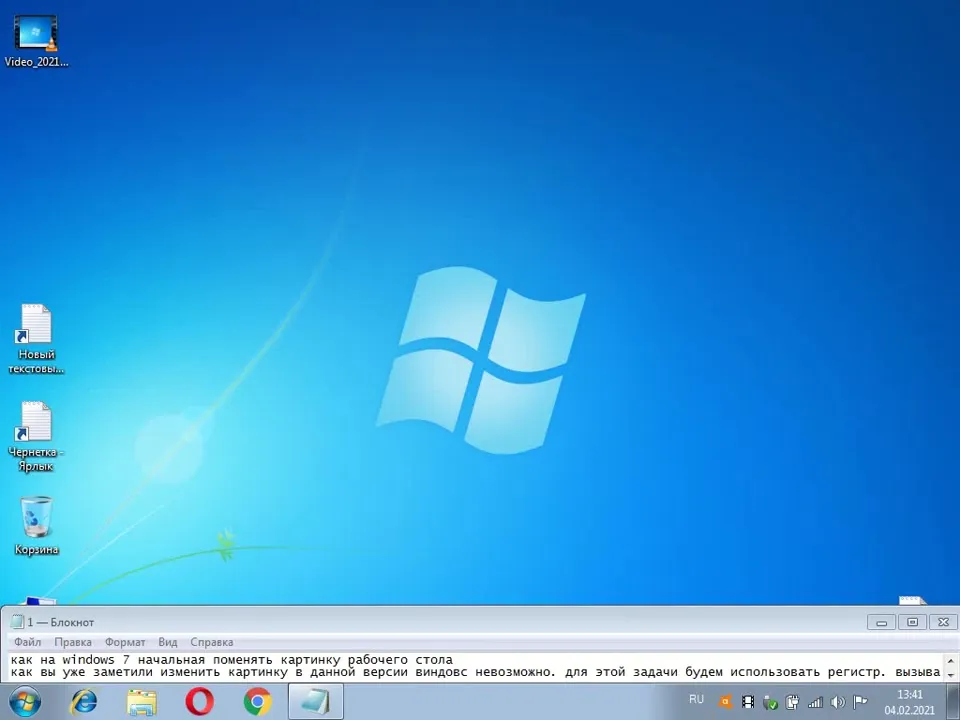Select Video_2021 file icon on desktop
This screenshot has height=720, width=960.
(x=36, y=41)
